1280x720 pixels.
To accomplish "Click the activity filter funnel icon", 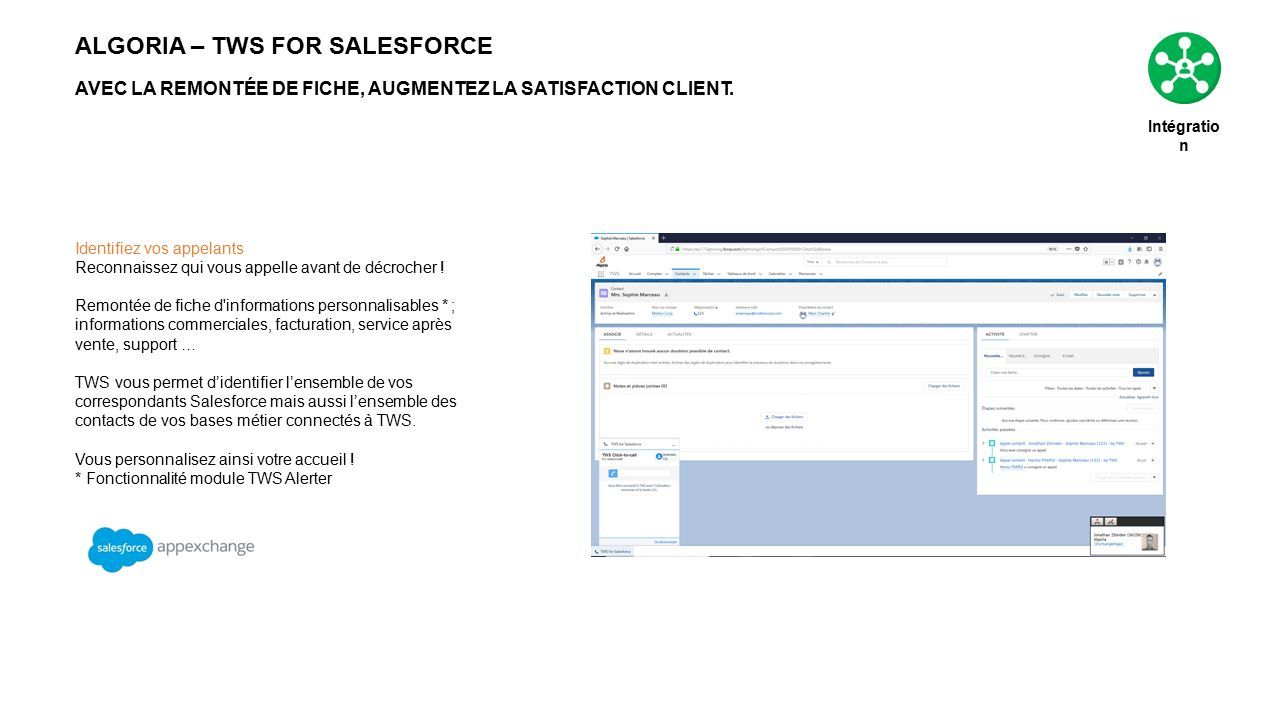I will click(1154, 388).
